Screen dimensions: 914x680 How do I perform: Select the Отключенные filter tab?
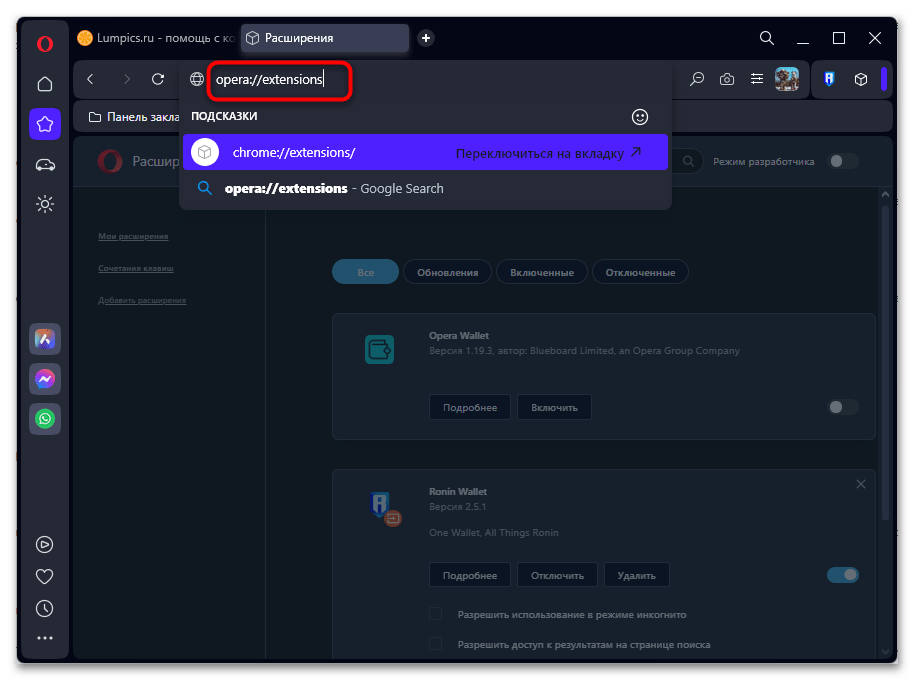[x=640, y=272]
